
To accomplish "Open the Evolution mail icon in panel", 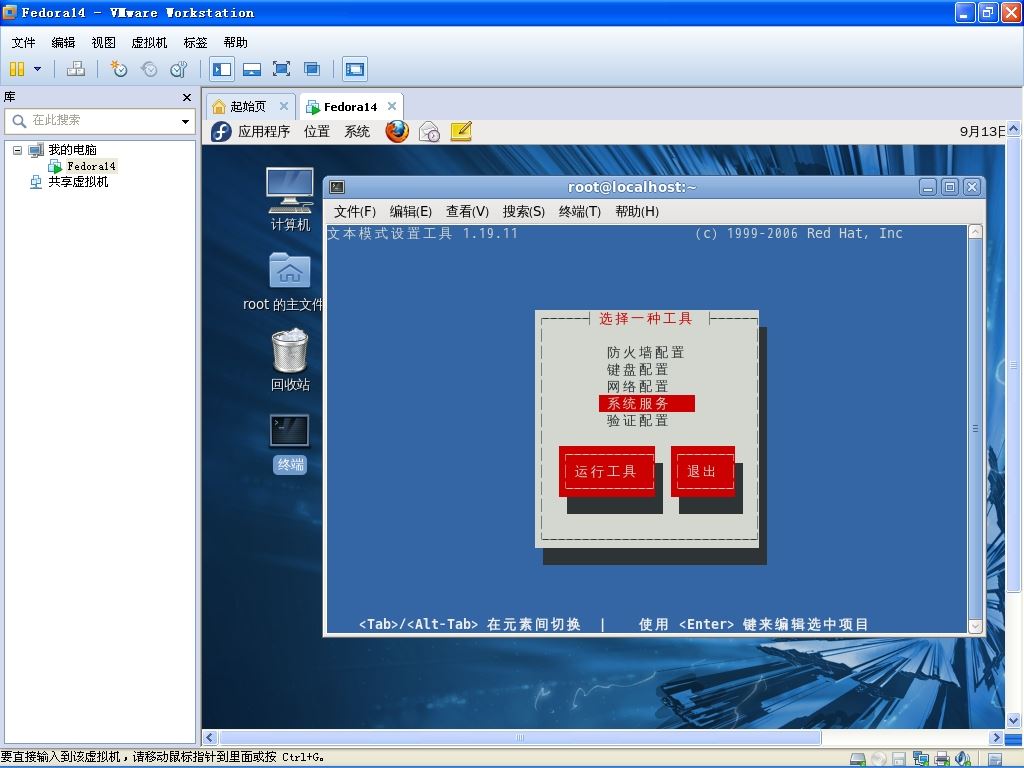I will 429,132.
